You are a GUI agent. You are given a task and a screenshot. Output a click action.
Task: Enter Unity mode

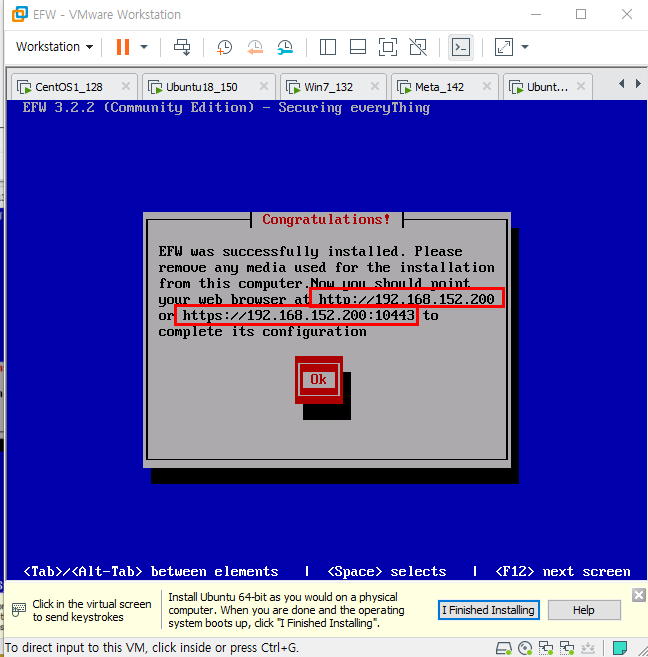click(418, 47)
